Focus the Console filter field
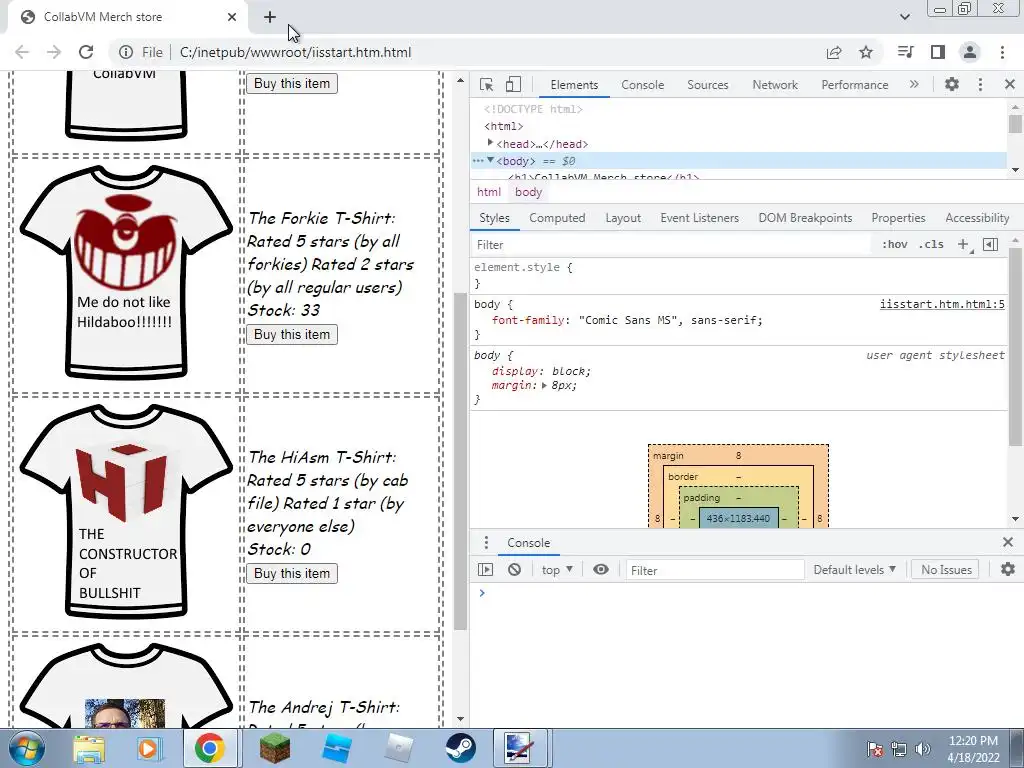The width and height of the screenshot is (1024, 768). (715, 570)
